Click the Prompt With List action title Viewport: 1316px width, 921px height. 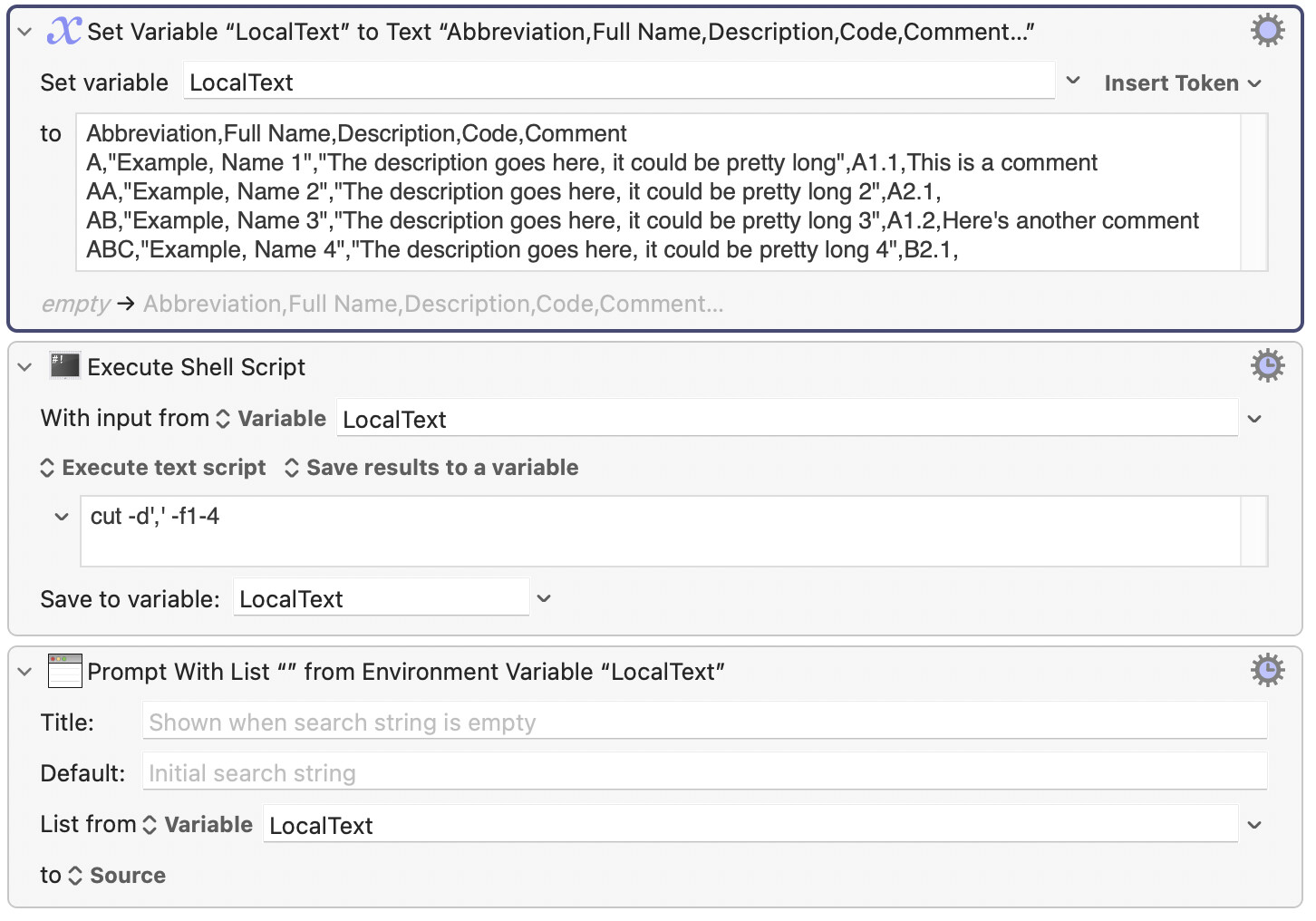406,672
